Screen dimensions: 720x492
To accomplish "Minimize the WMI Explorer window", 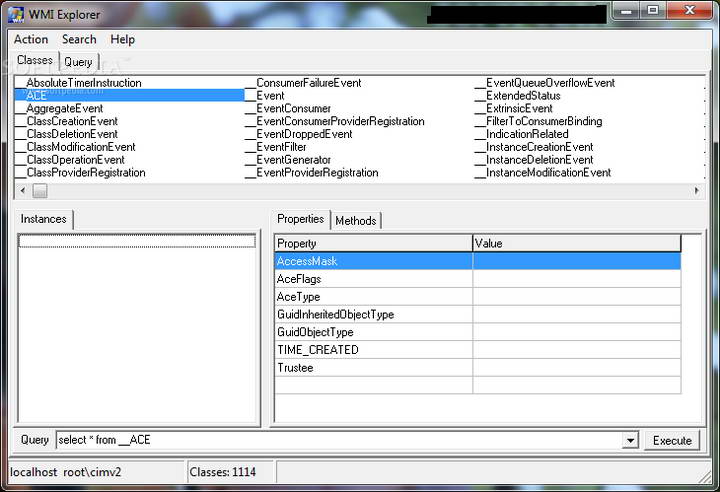I will click(x=626, y=11).
